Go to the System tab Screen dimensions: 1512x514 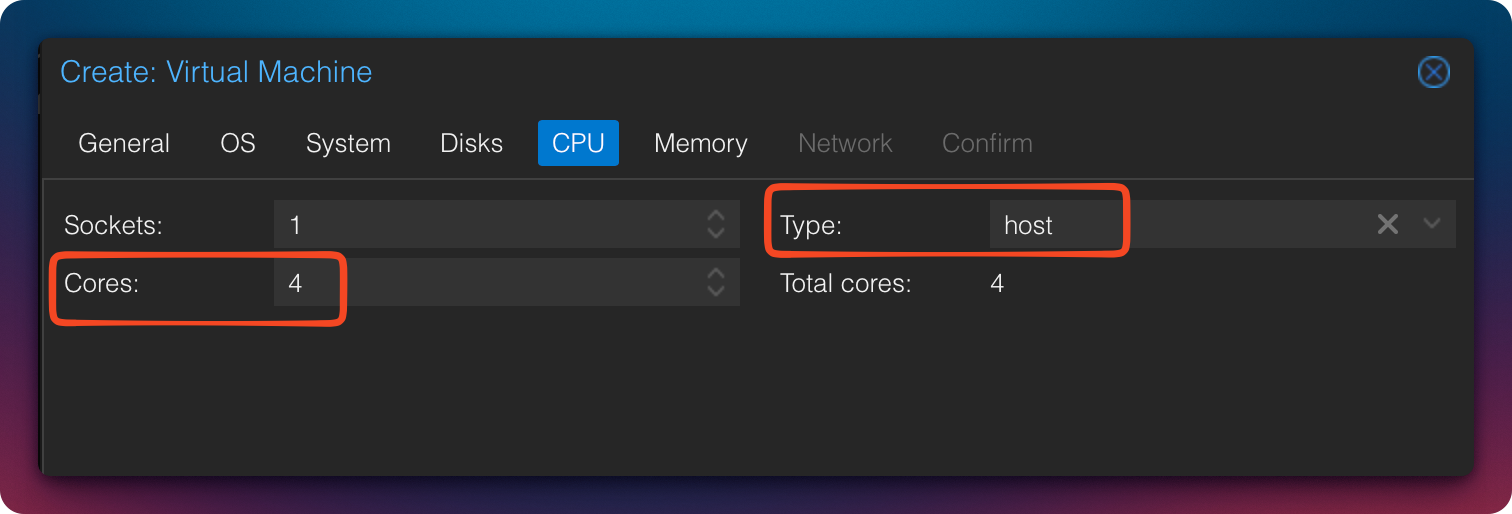coord(348,143)
